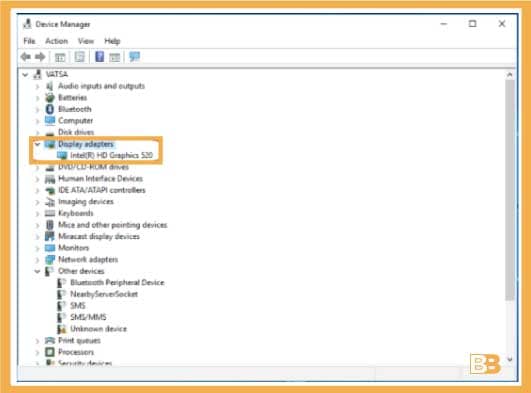
Task: Maximize the Device Manager window
Action: pyautogui.click(x=472, y=24)
